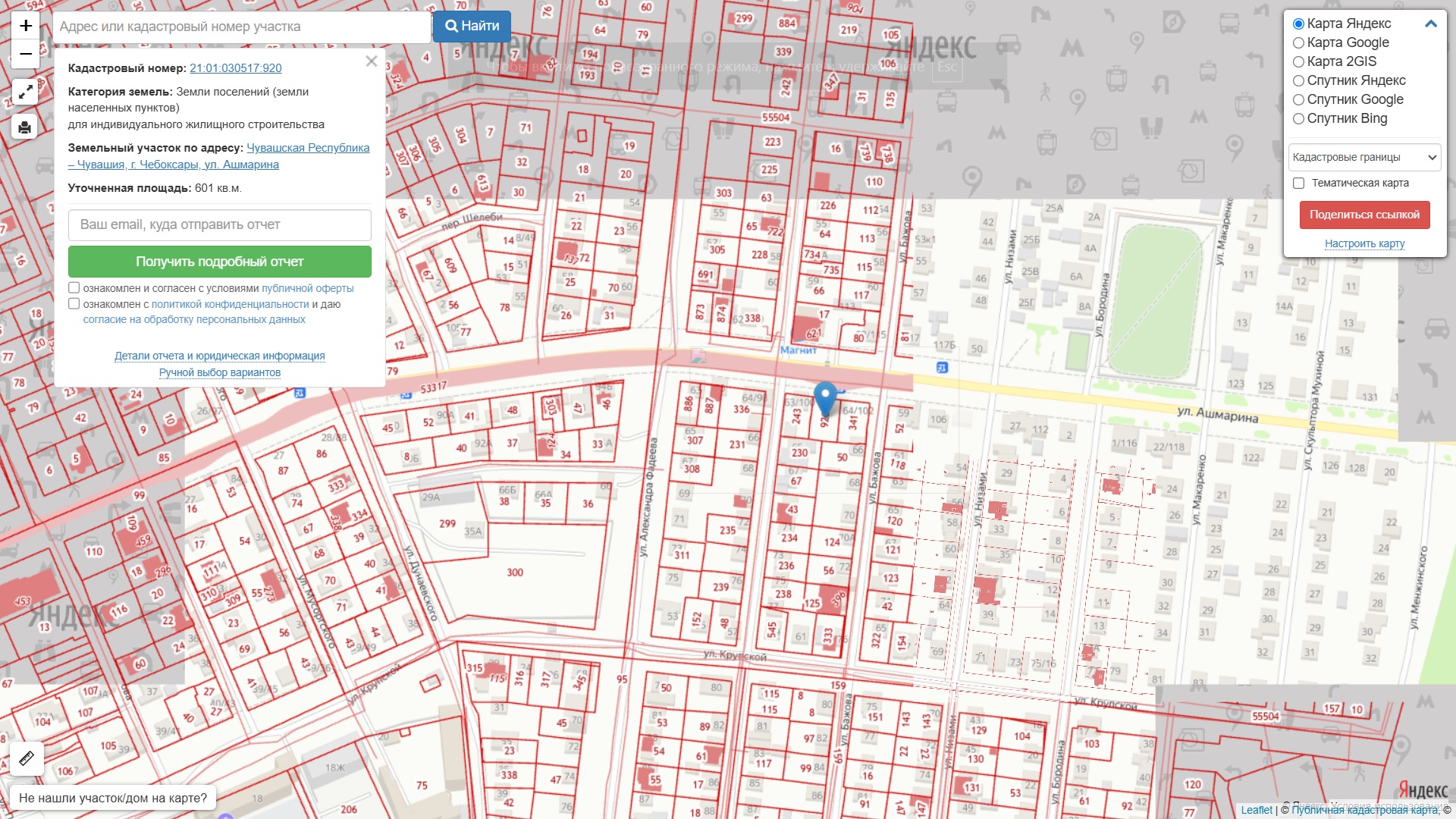This screenshot has width=1456, height=819.
Task: Focus the address or cadastral number search field
Action: coord(241,27)
